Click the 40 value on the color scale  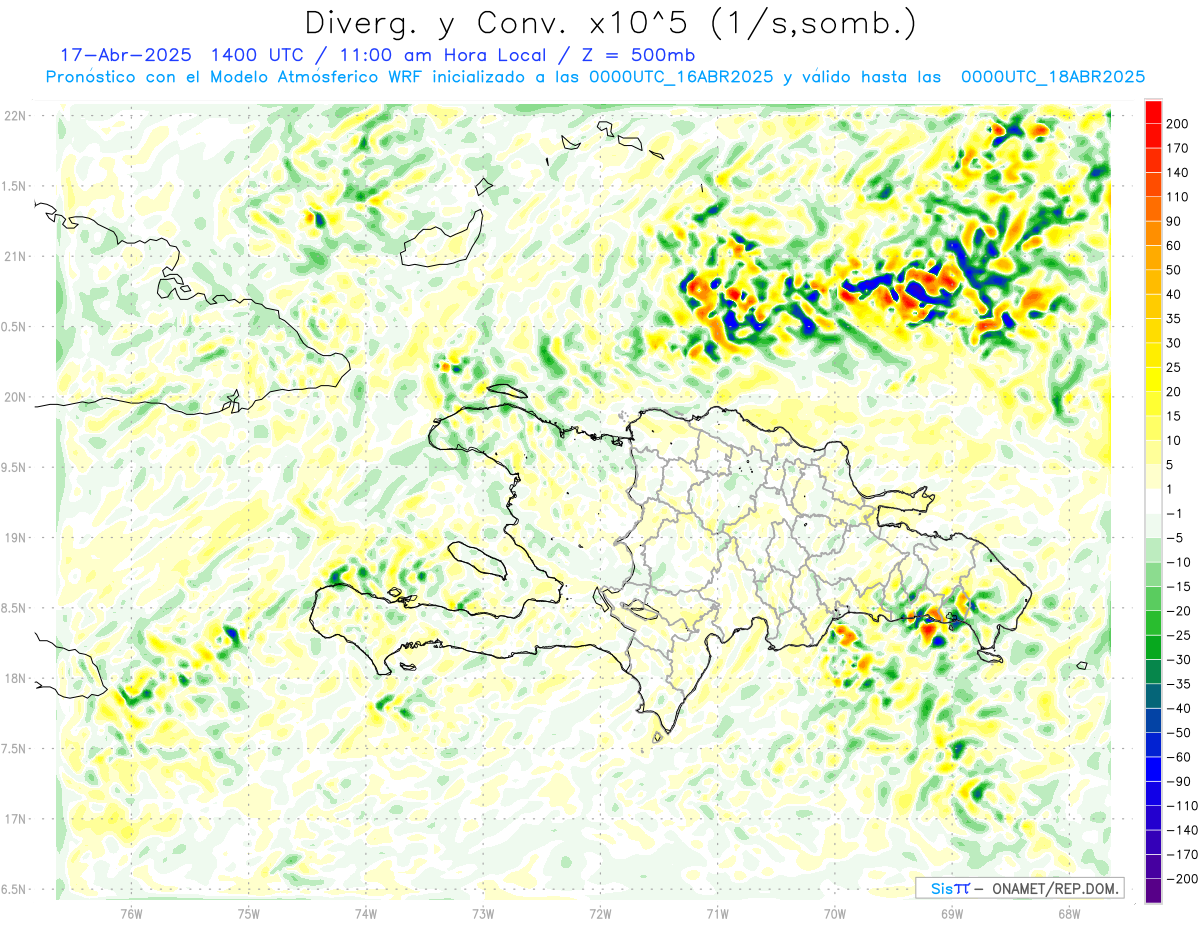click(1173, 295)
